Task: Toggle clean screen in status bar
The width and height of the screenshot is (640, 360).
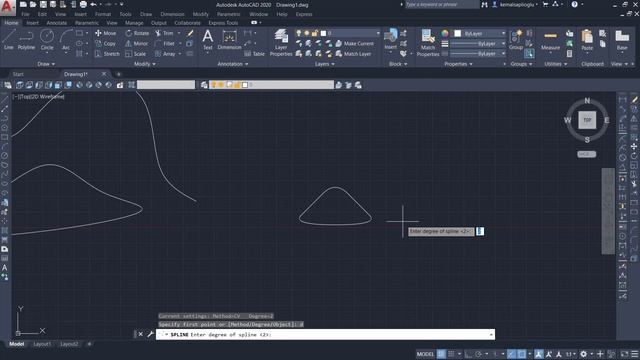Action: click(x=624, y=354)
